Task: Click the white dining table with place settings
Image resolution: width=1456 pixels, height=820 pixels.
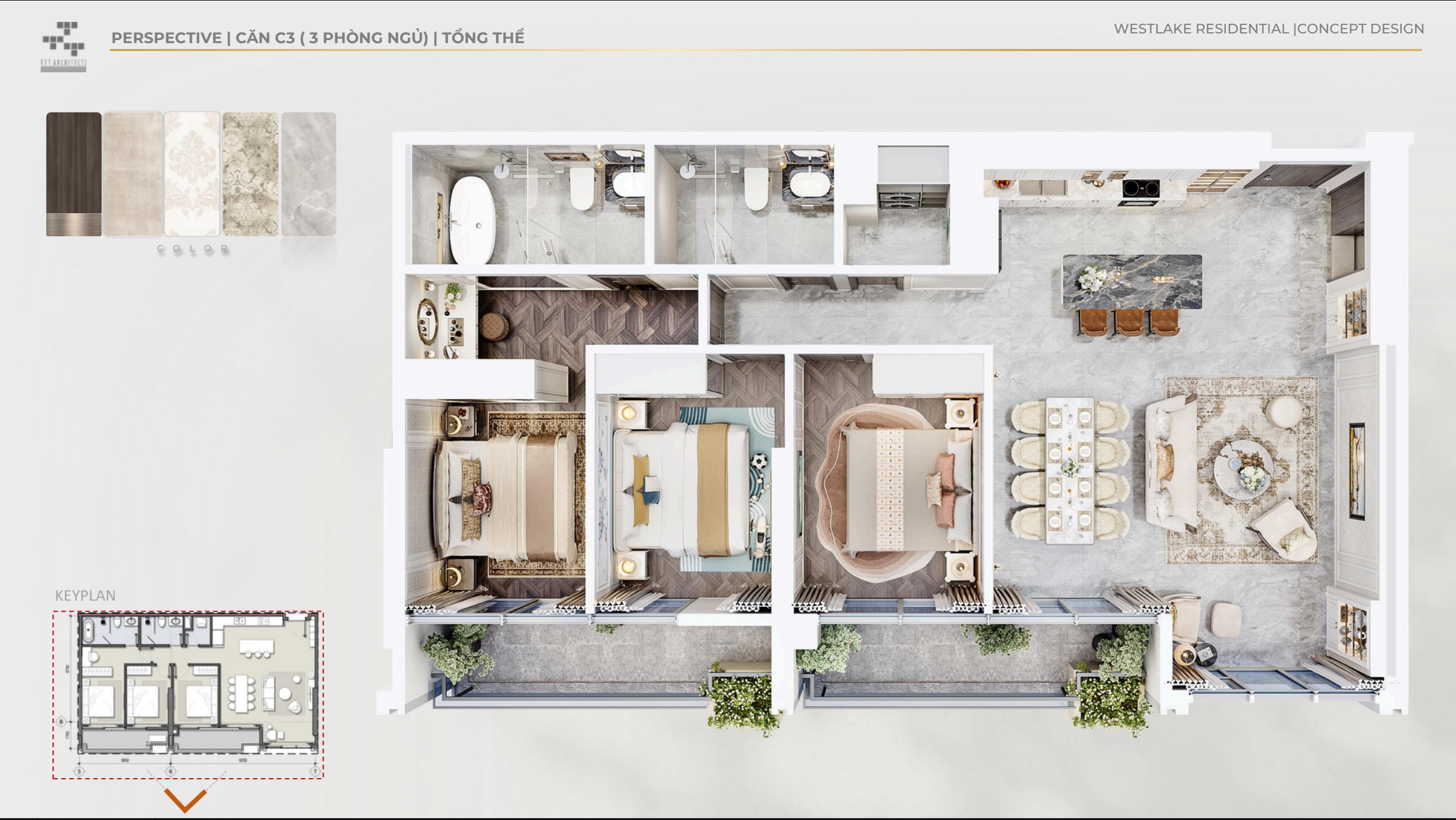Action: point(1070,470)
